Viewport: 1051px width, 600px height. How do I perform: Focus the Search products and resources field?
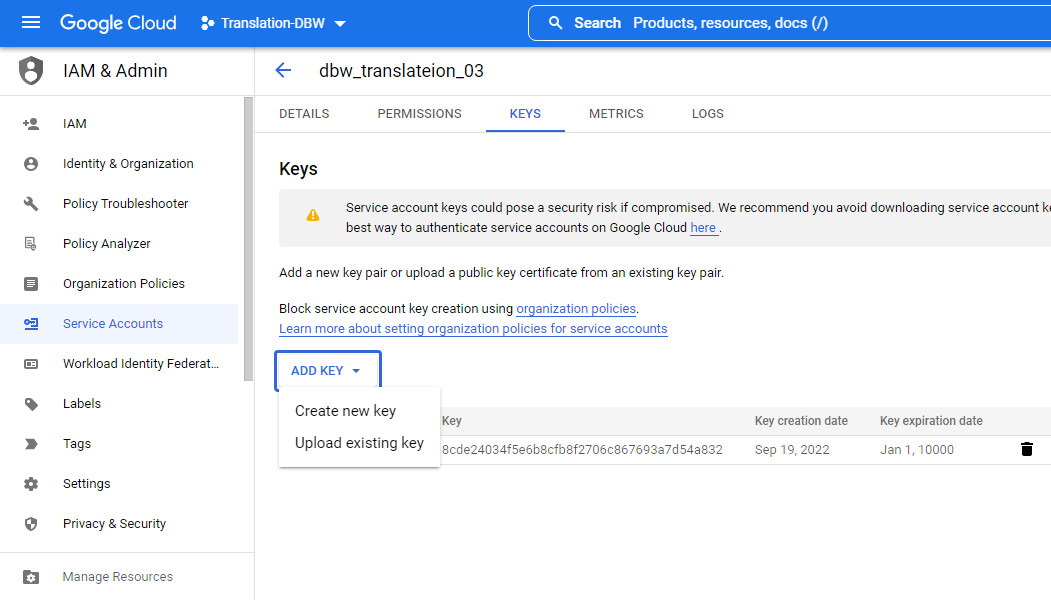click(x=791, y=23)
